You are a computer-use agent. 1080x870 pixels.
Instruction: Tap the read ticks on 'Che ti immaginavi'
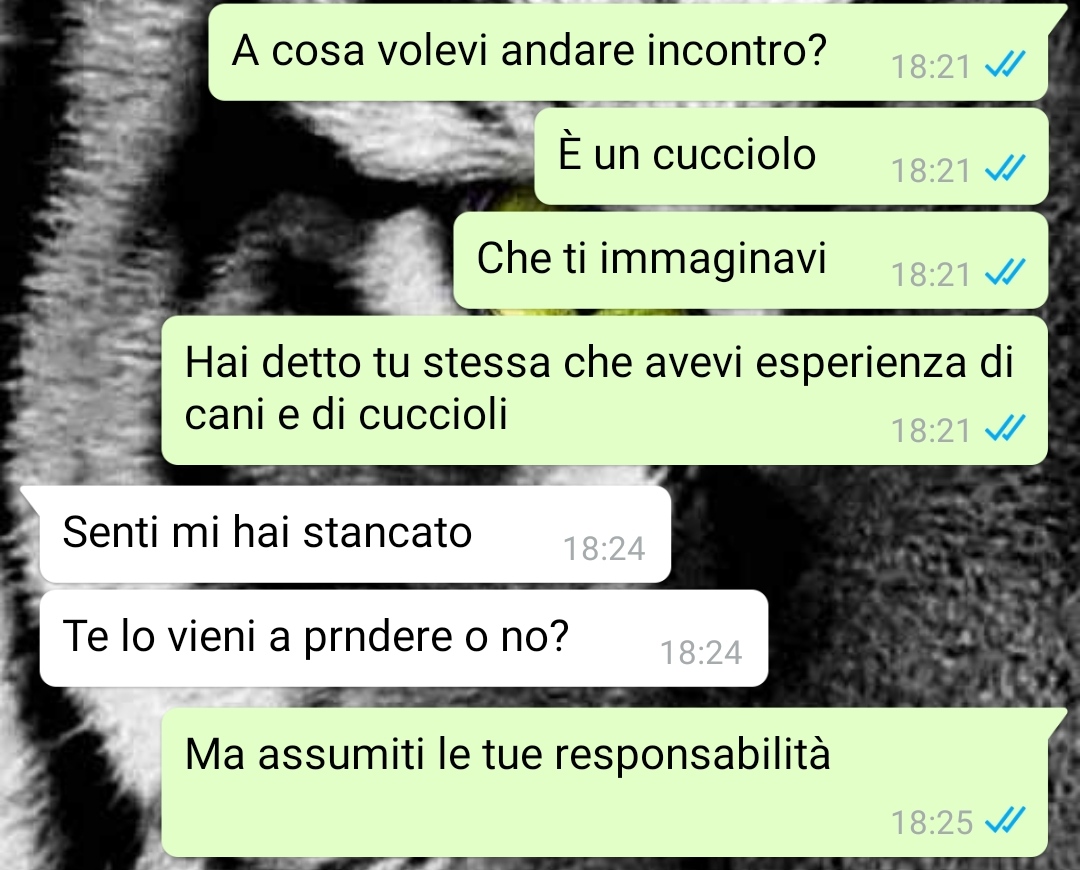[1005, 271]
